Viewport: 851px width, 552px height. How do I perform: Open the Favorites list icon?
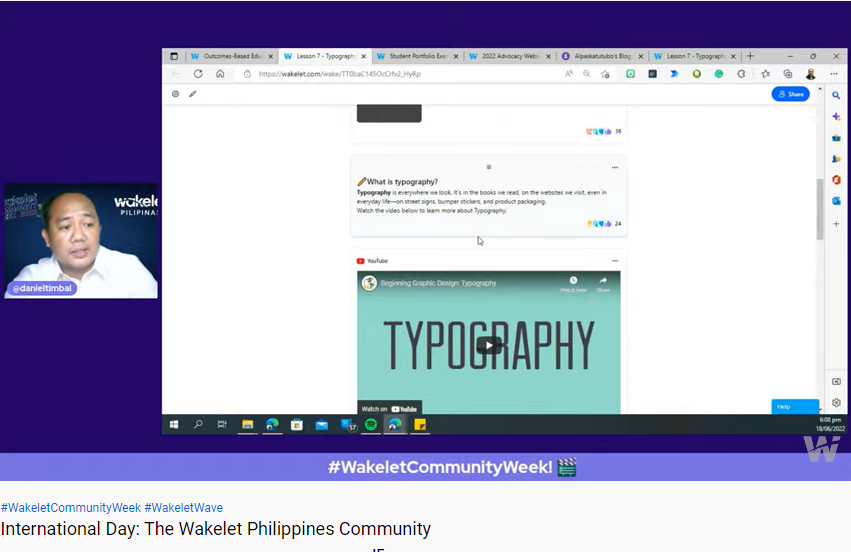pos(765,74)
